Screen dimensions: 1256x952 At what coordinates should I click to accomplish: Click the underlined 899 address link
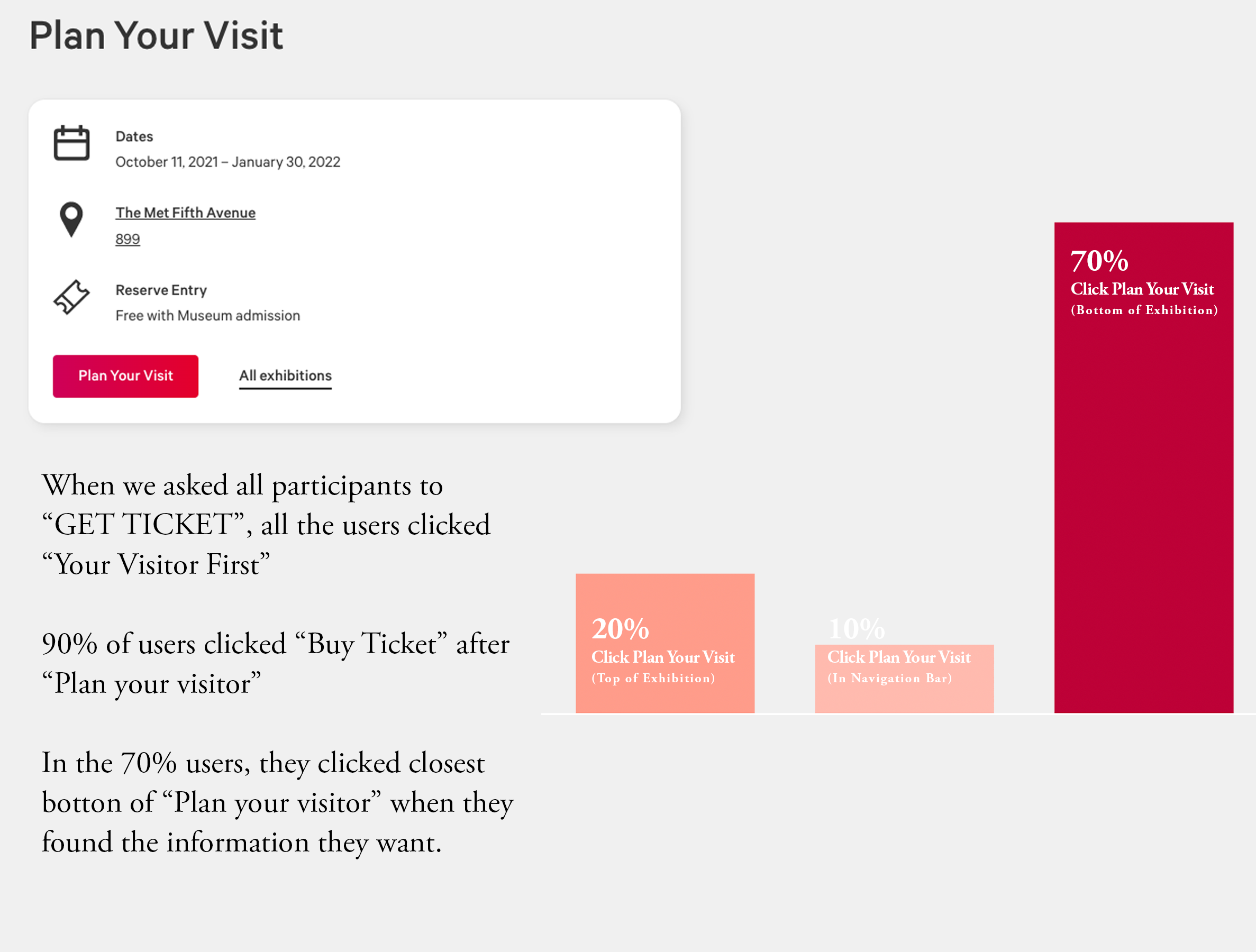[128, 239]
